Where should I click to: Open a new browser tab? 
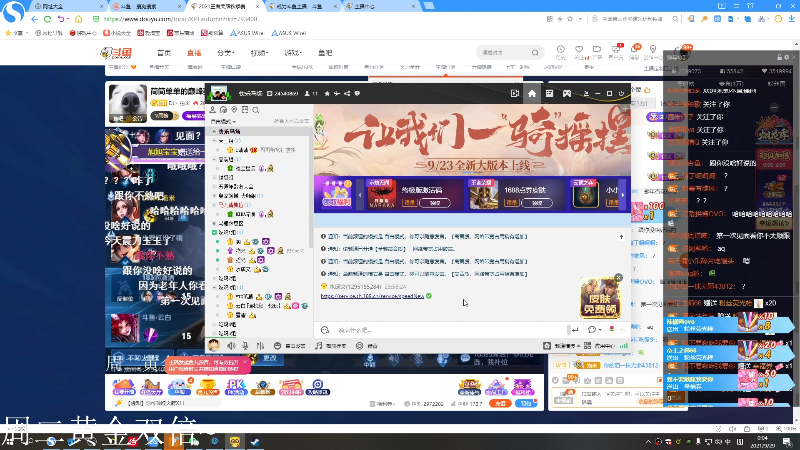pos(430,6)
